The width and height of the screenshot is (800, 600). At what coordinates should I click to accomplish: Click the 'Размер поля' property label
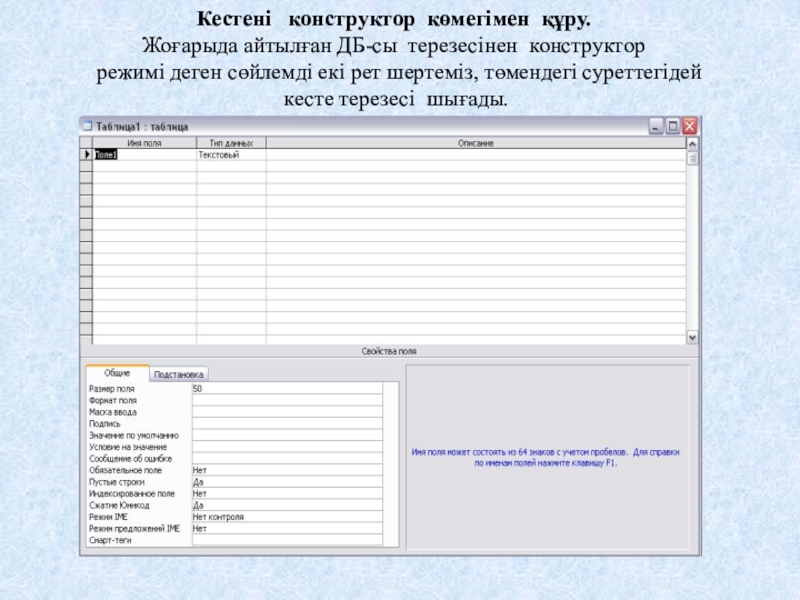point(112,388)
